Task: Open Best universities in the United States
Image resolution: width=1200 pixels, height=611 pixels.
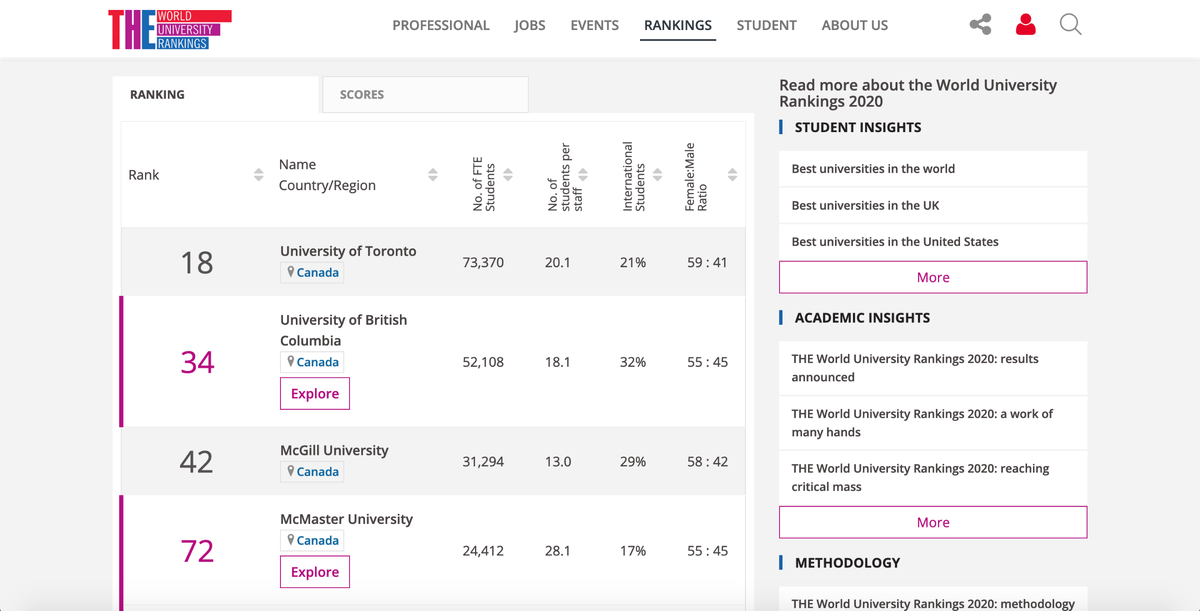Action: click(895, 241)
